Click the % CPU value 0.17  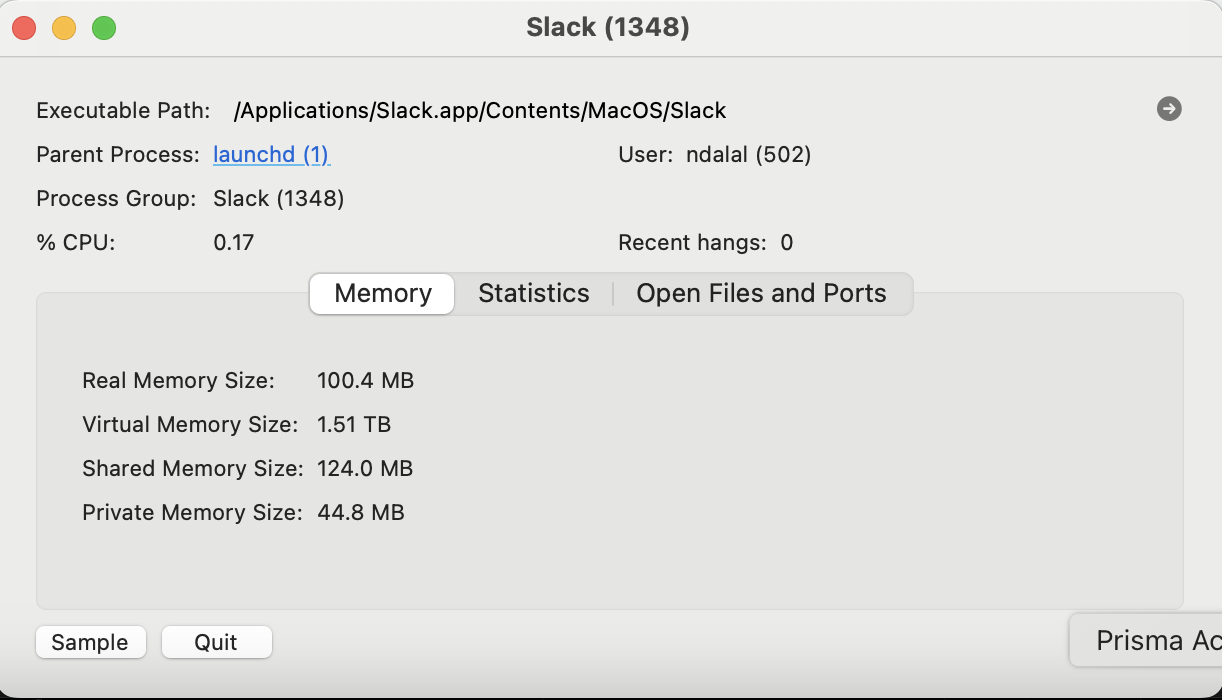tap(234, 243)
